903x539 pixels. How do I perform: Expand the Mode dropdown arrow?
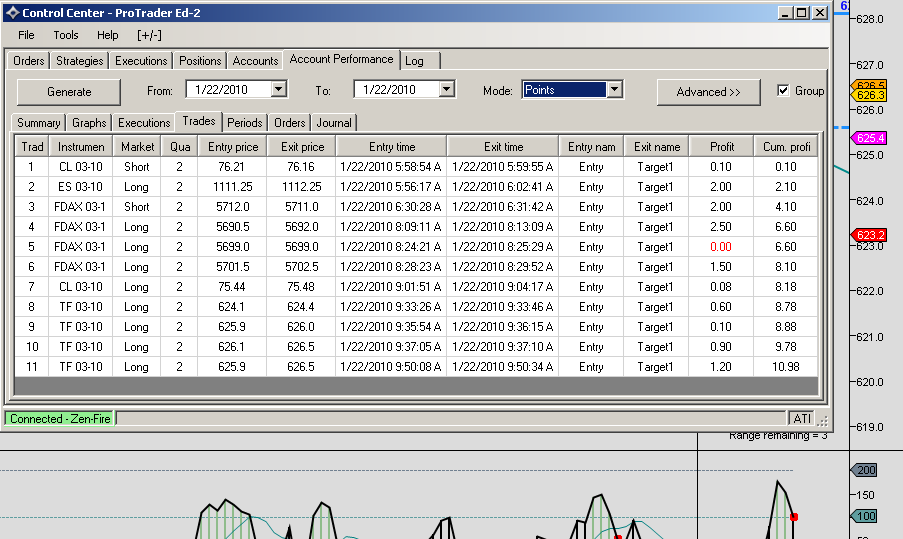(x=614, y=89)
